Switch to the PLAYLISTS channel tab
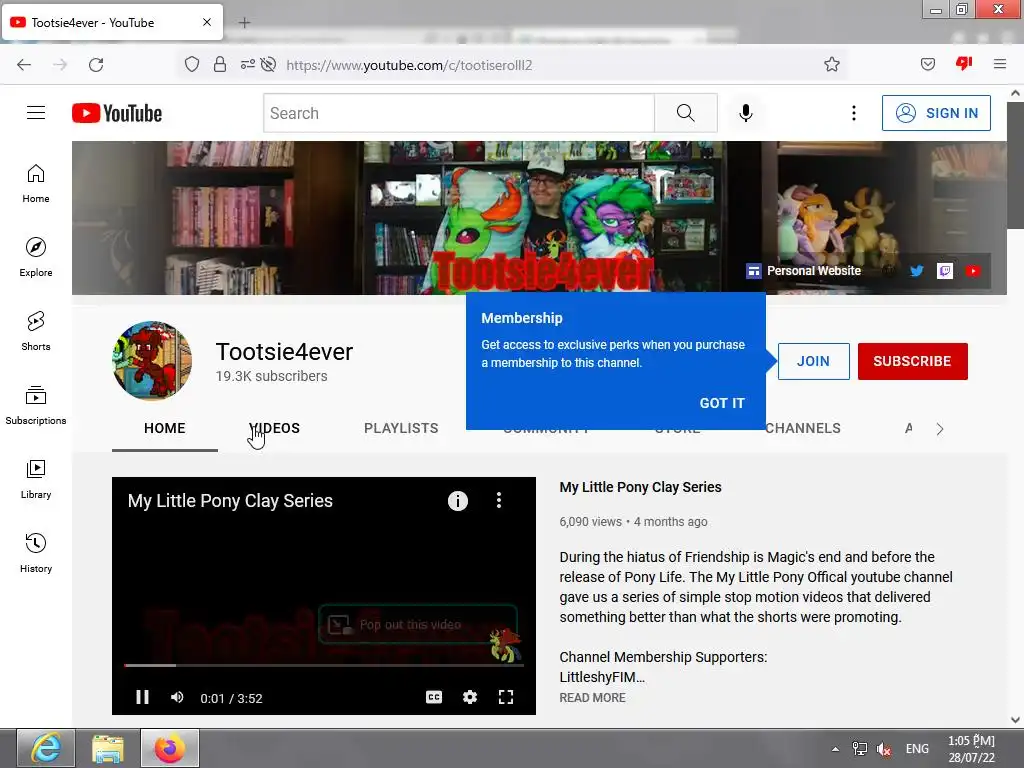 tap(401, 428)
